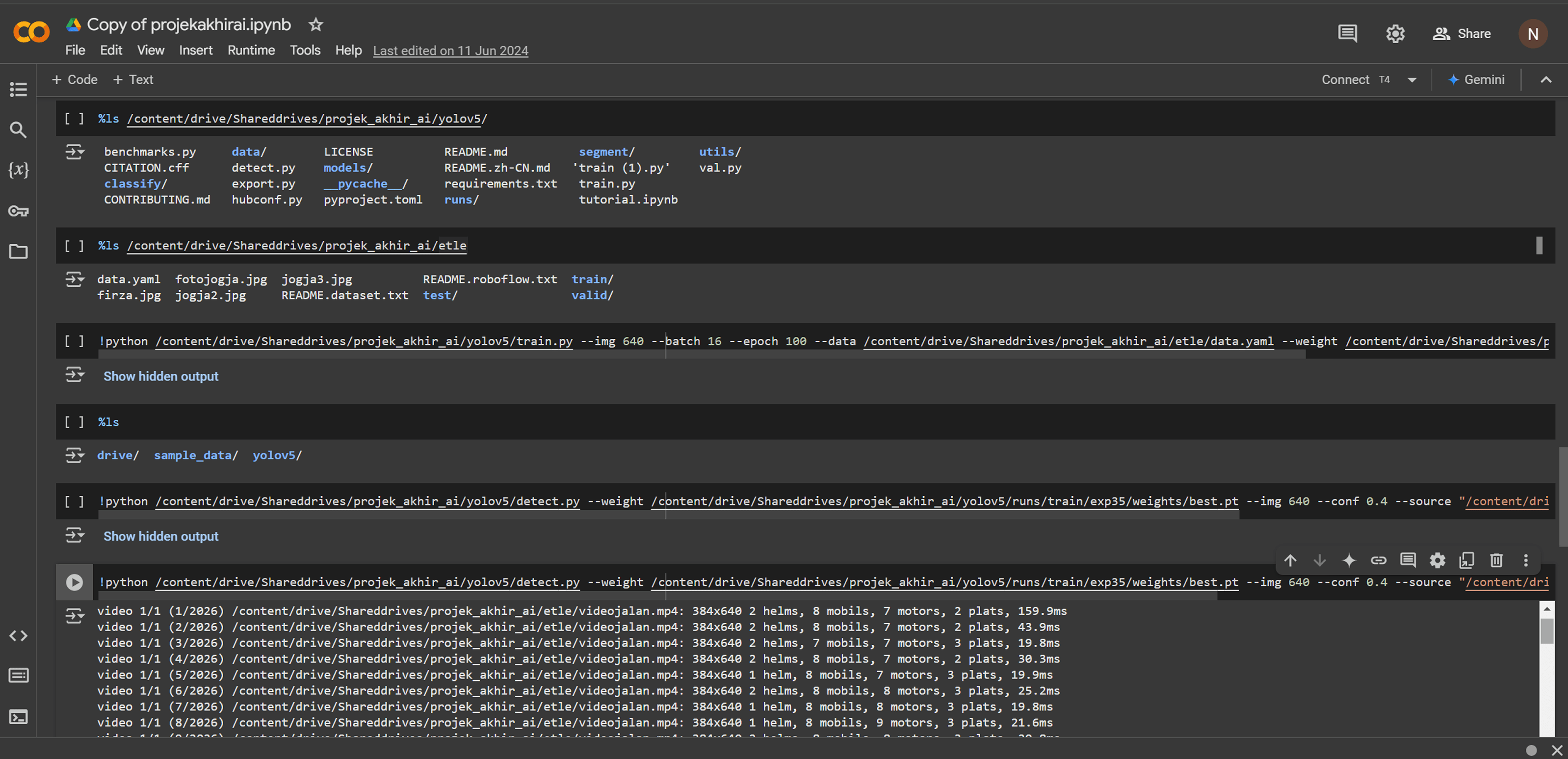Image resolution: width=1568 pixels, height=759 pixels.
Task: Toggle output icon for train.py cell
Action: (74, 375)
